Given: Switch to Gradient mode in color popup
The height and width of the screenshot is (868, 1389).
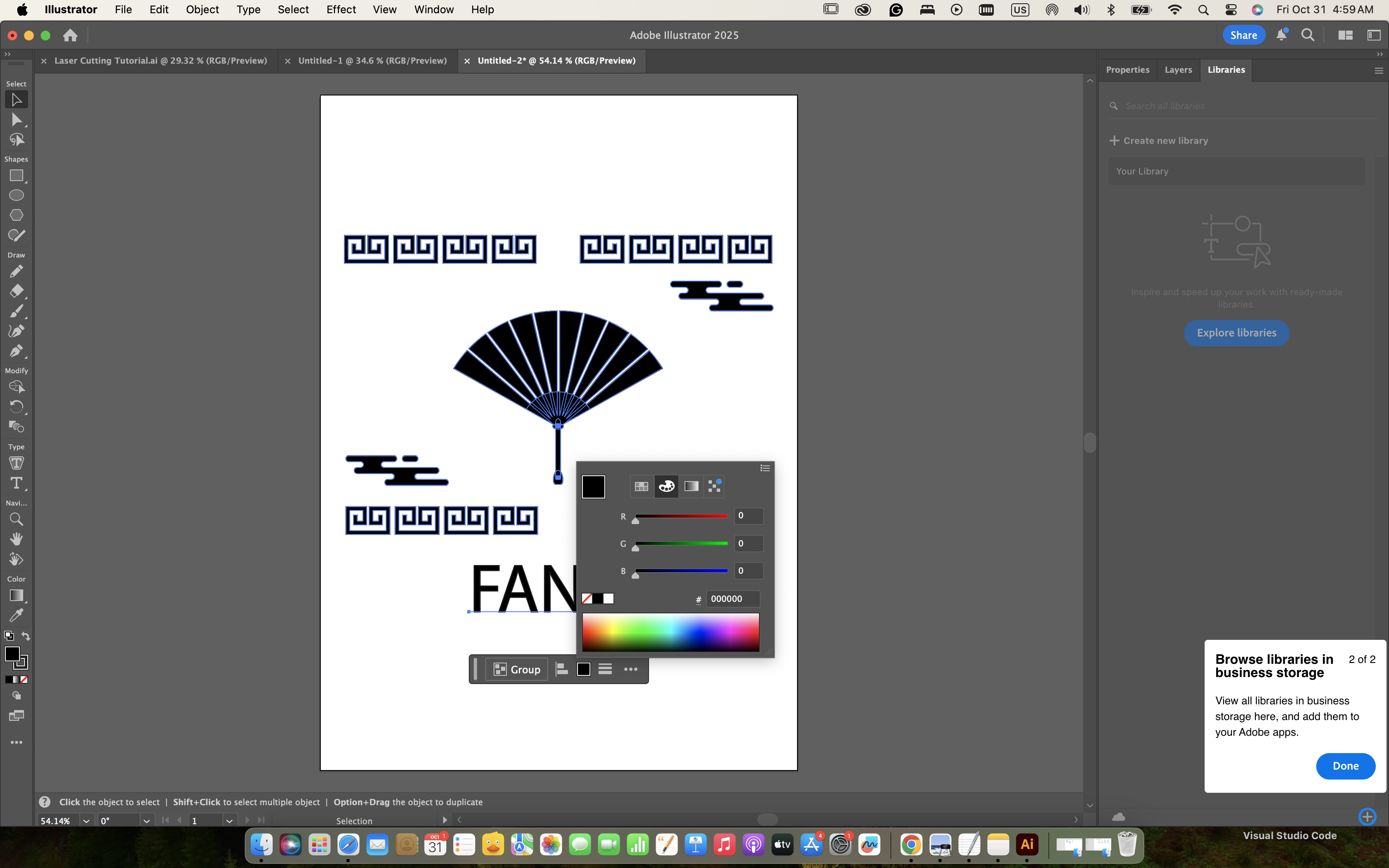Looking at the screenshot, I should pyautogui.click(x=691, y=486).
